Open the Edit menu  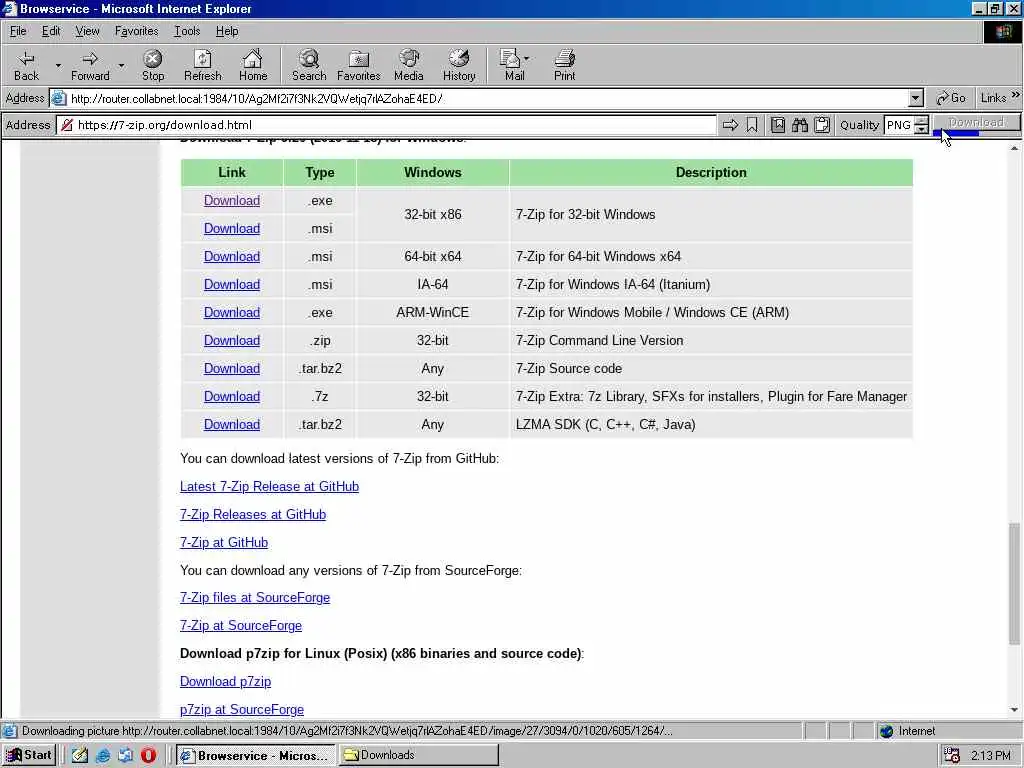(51, 31)
